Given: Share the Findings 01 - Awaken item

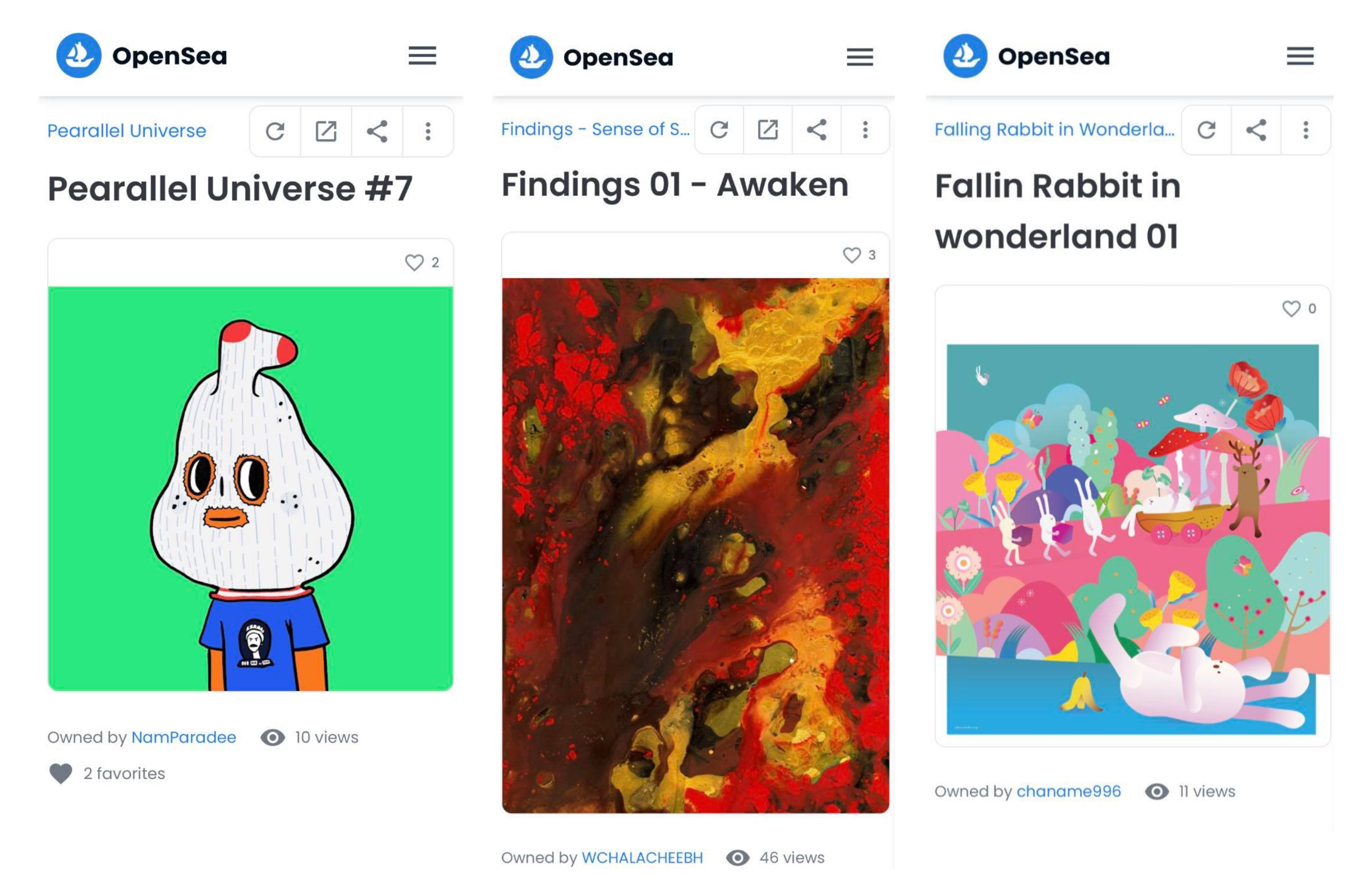Looking at the screenshot, I should coord(816,130).
